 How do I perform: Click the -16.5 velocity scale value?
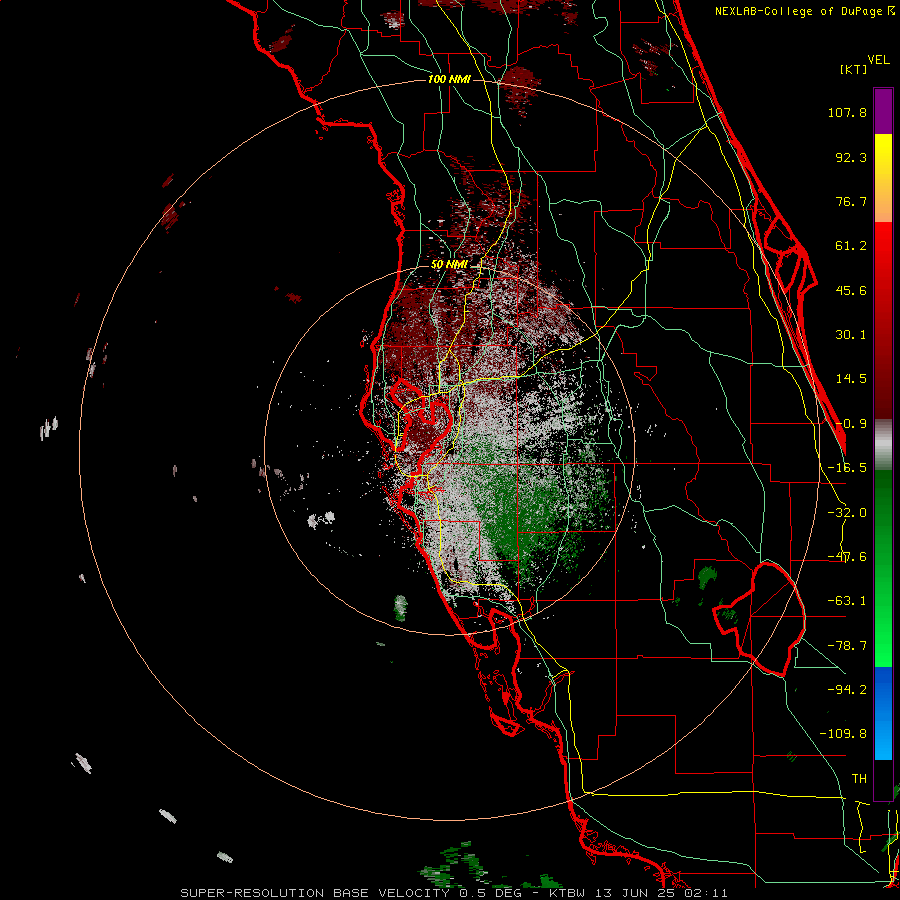pyautogui.click(x=847, y=468)
